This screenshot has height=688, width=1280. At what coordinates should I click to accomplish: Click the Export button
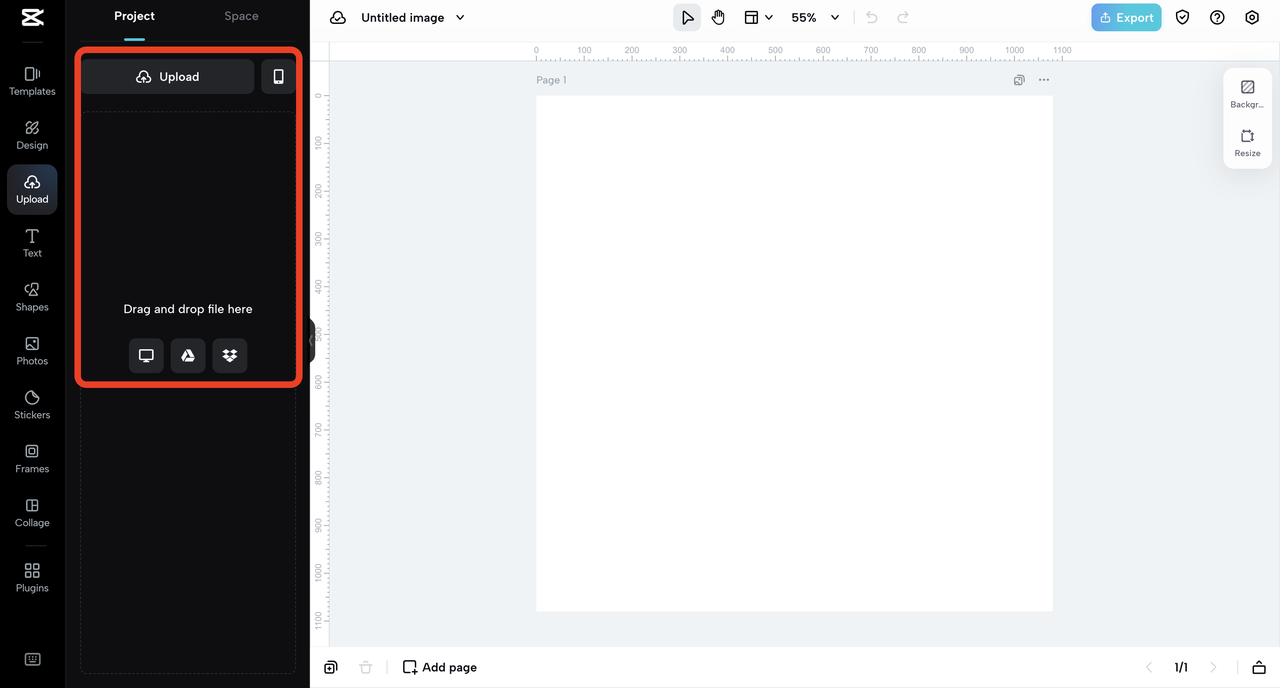coord(1126,17)
